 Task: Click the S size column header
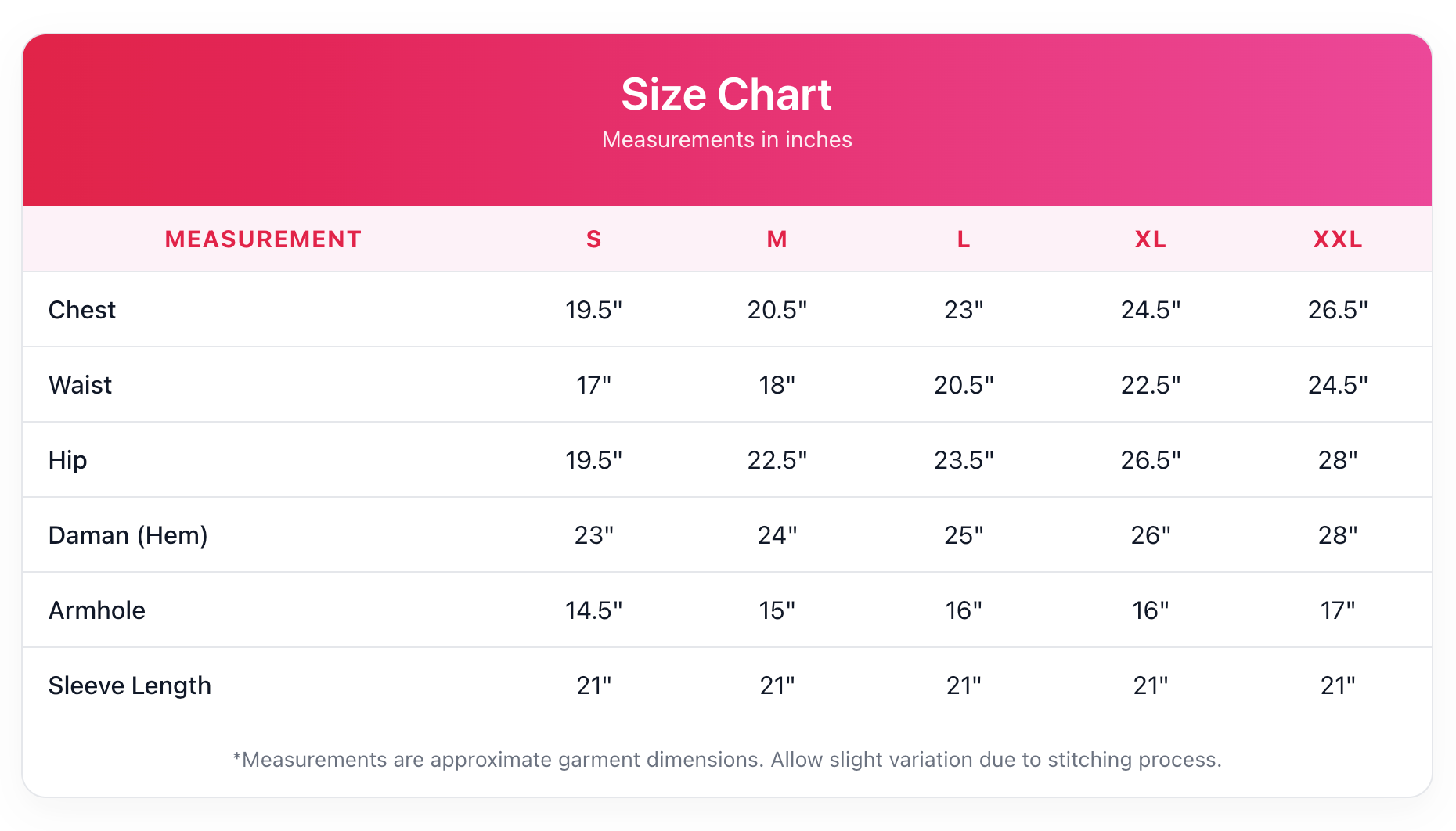tap(593, 239)
